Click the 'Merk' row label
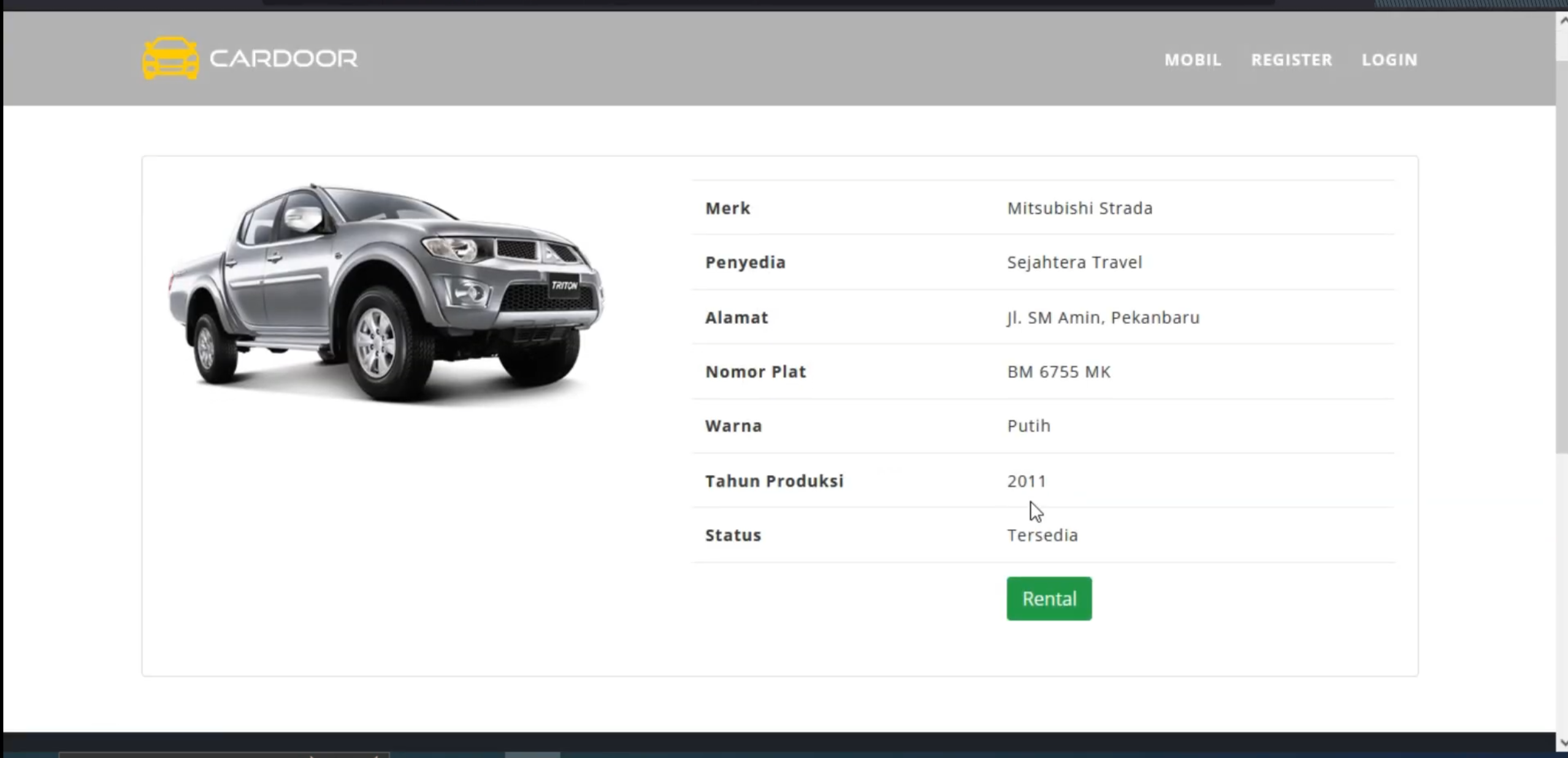Viewport: 1568px width, 758px height. 727,209
